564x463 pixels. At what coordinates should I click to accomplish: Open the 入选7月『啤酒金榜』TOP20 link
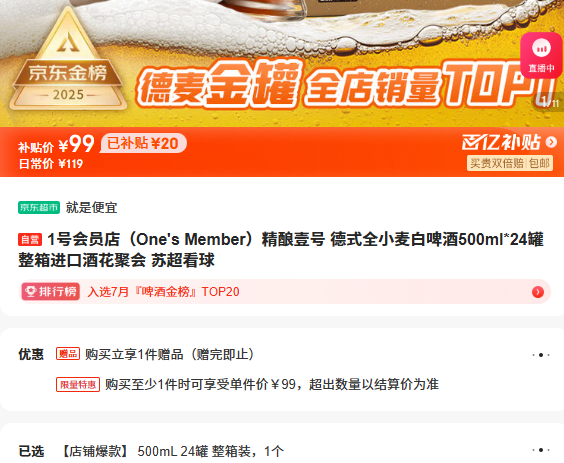click(163, 292)
